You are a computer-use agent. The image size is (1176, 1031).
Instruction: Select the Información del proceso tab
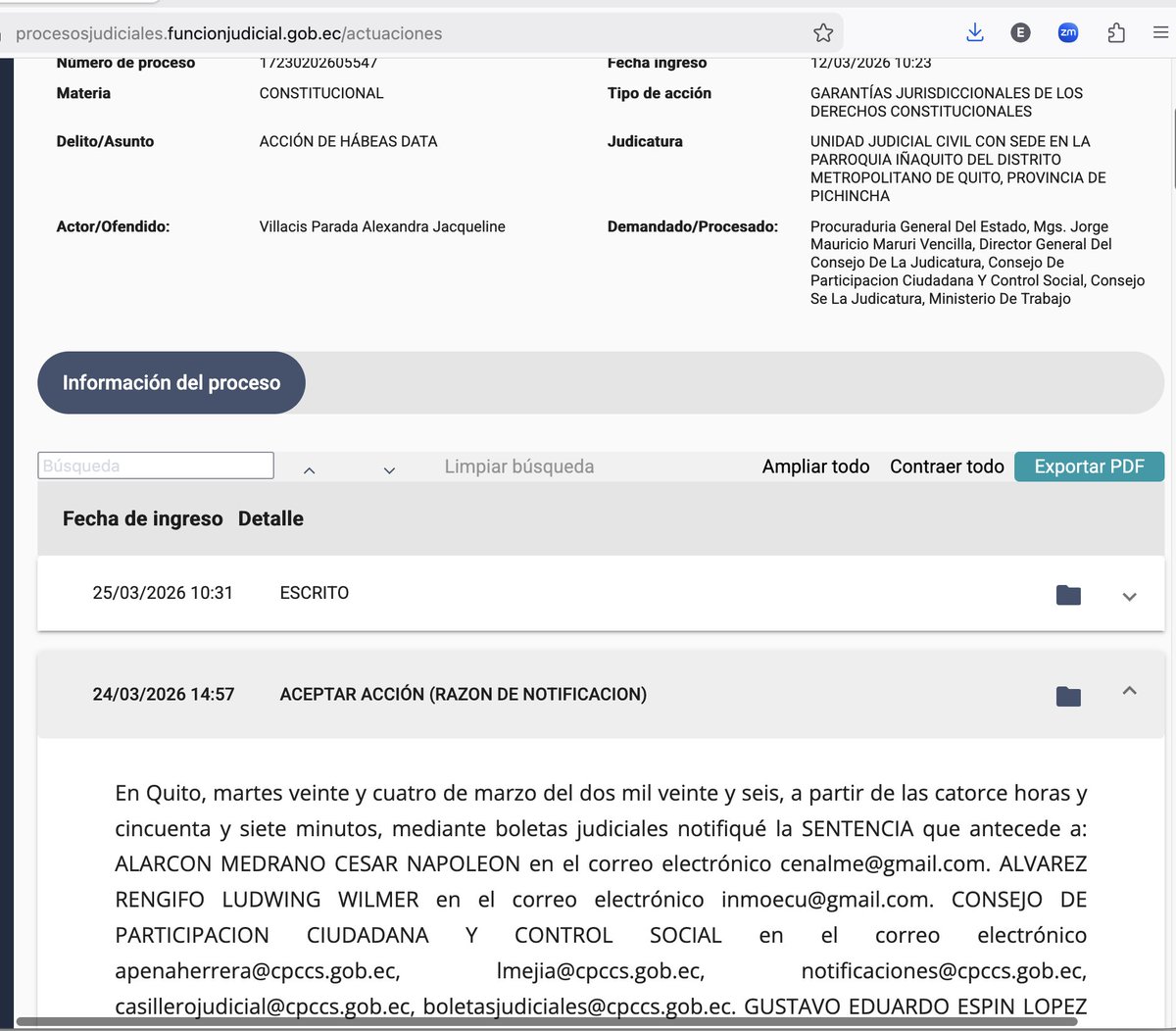click(171, 383)
